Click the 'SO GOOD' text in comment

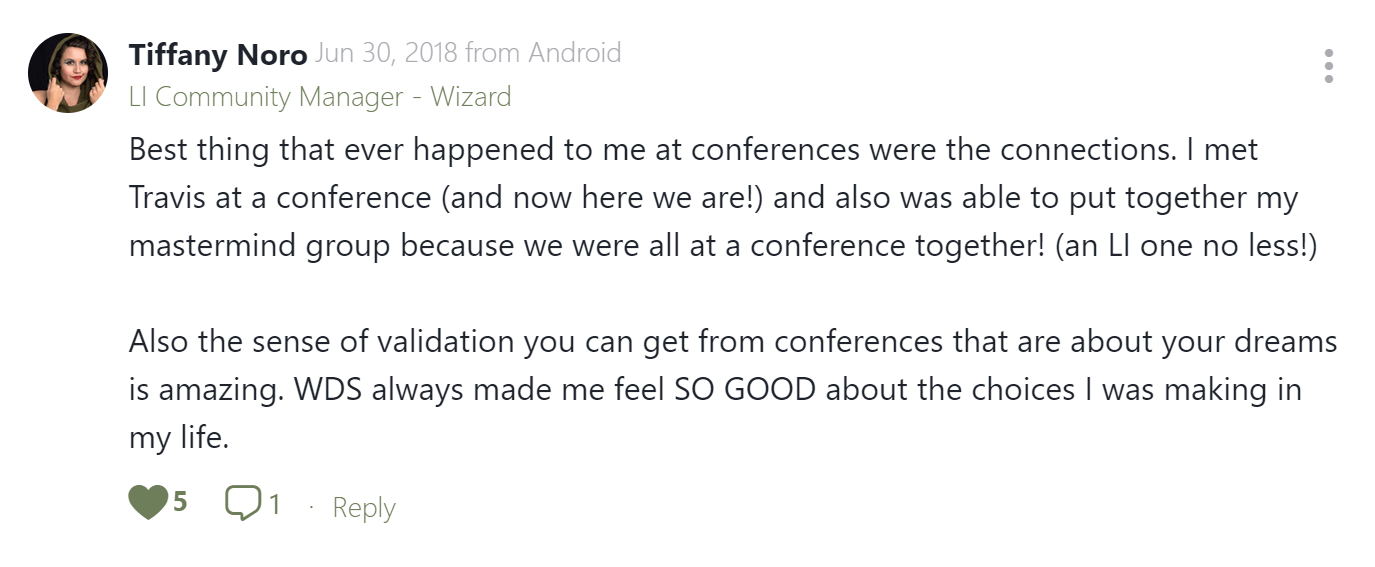(x=739, y=389)
